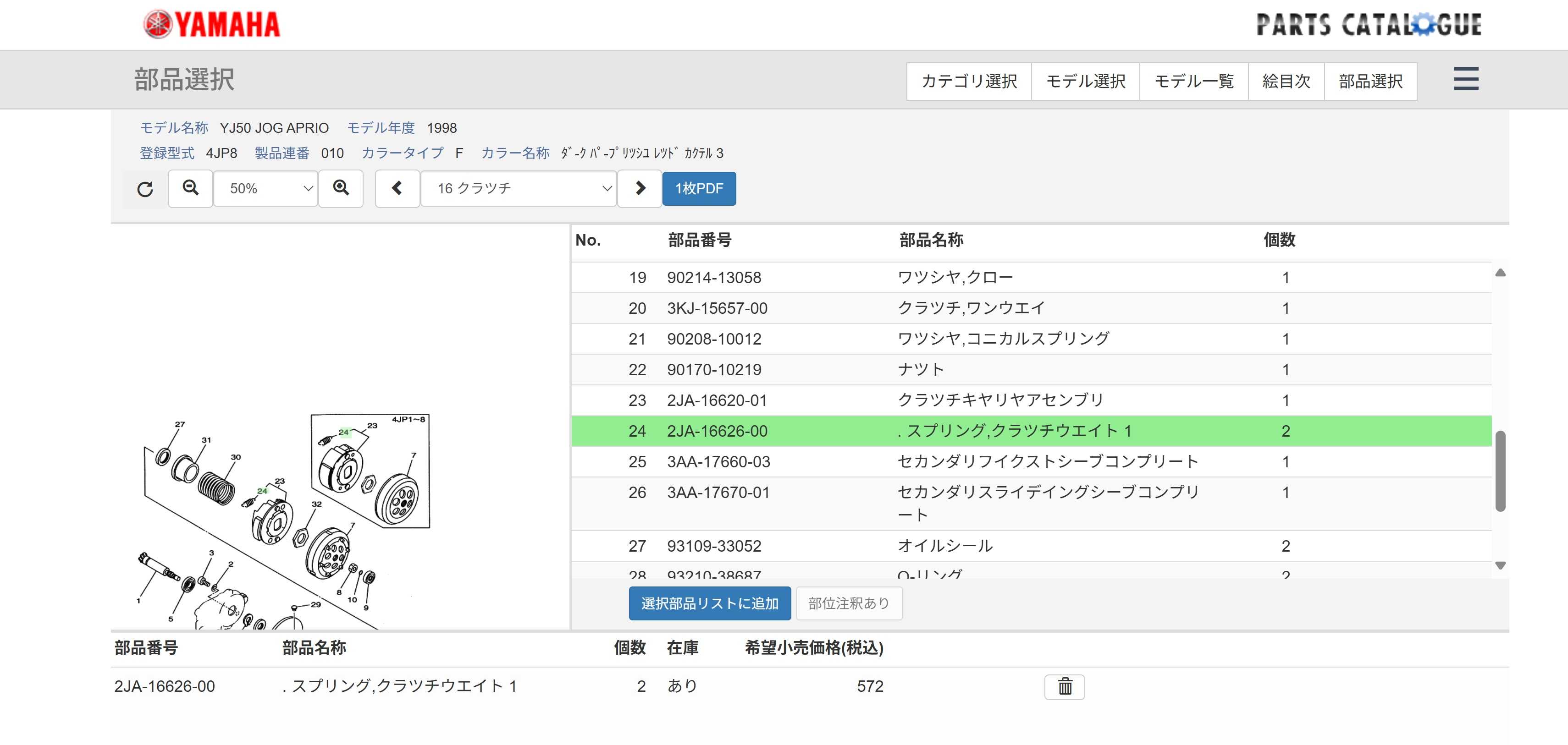Open the hamburger menu
The width and height of the screenshot is (1568, 745).
(1466, 79)
